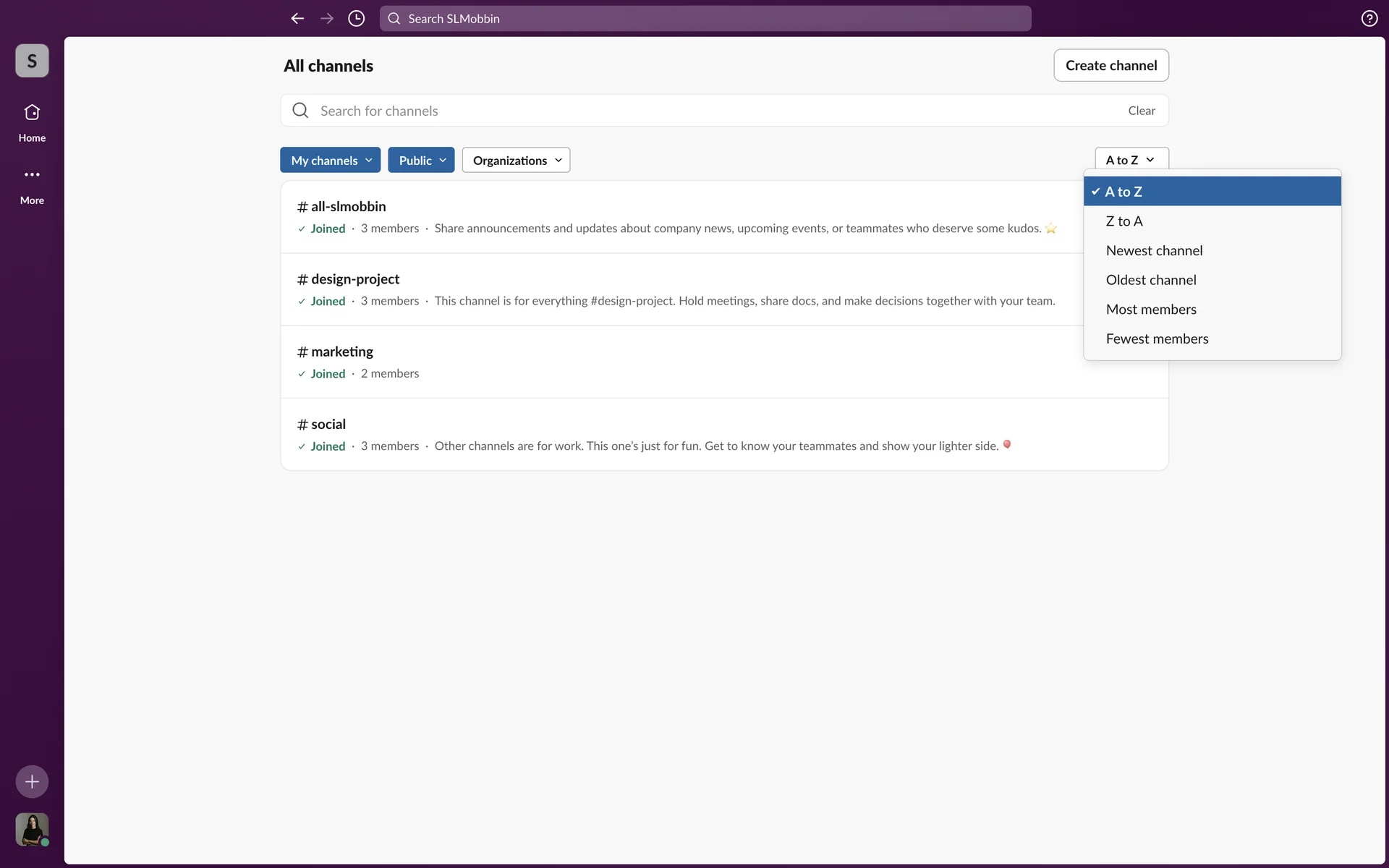This screenshot has height=868, width=1389.
Task: Select the Z to A sort option
Action: click(x=1124, y=221)
